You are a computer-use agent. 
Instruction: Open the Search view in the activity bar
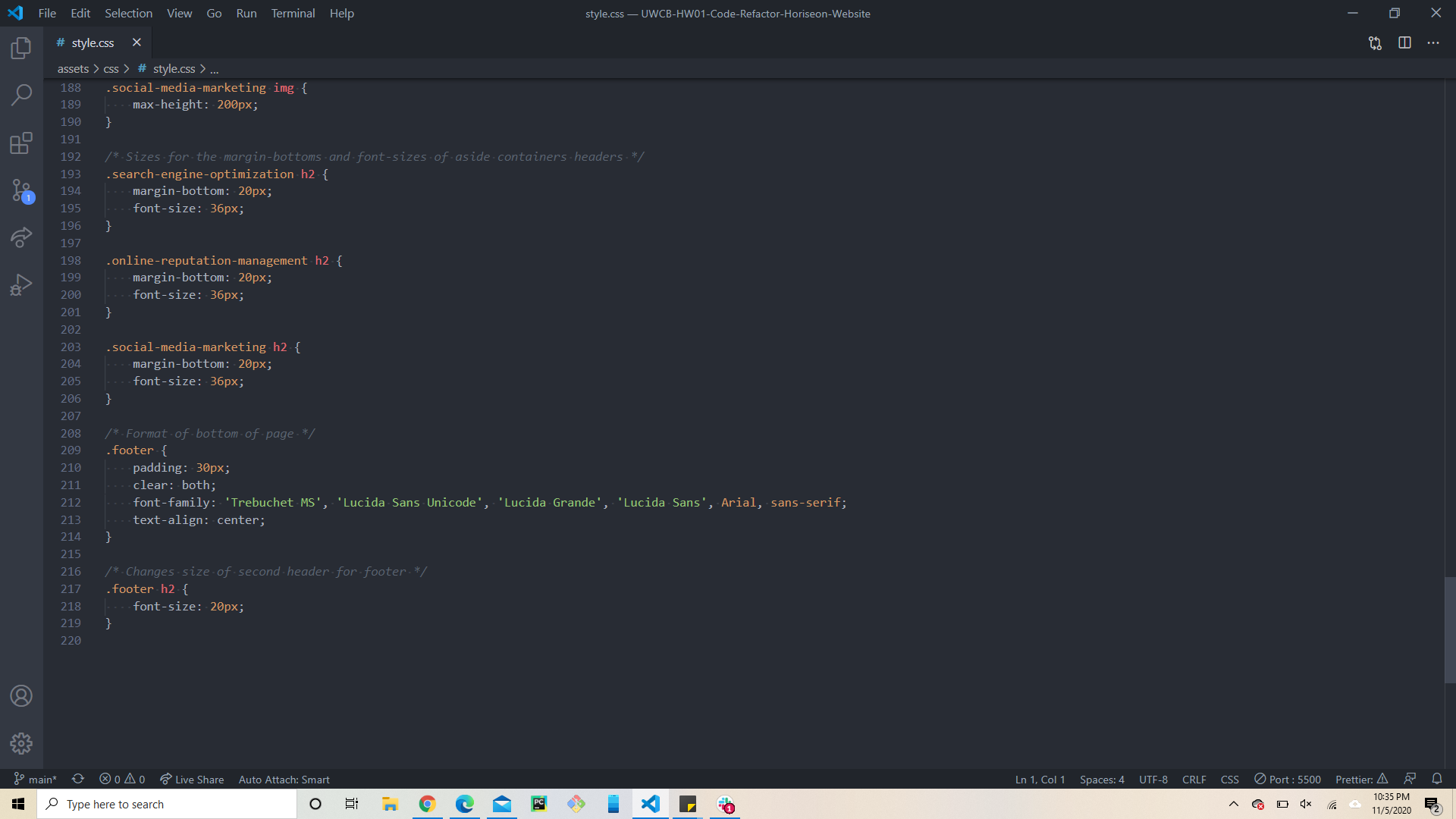click(x=20, y=95)
